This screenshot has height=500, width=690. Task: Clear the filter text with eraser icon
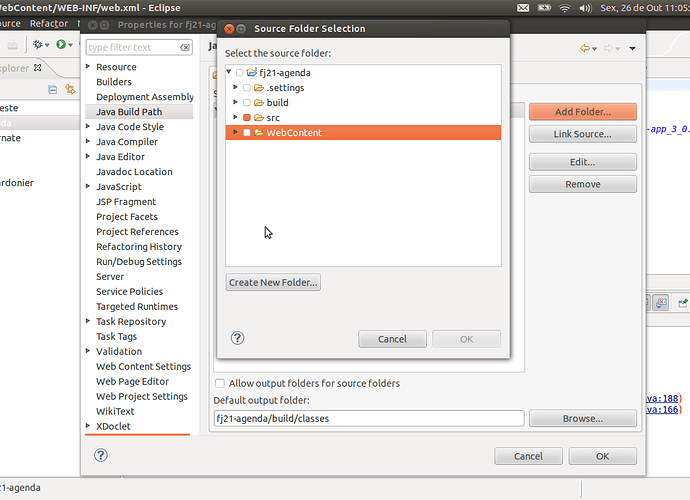pos(185,48)
